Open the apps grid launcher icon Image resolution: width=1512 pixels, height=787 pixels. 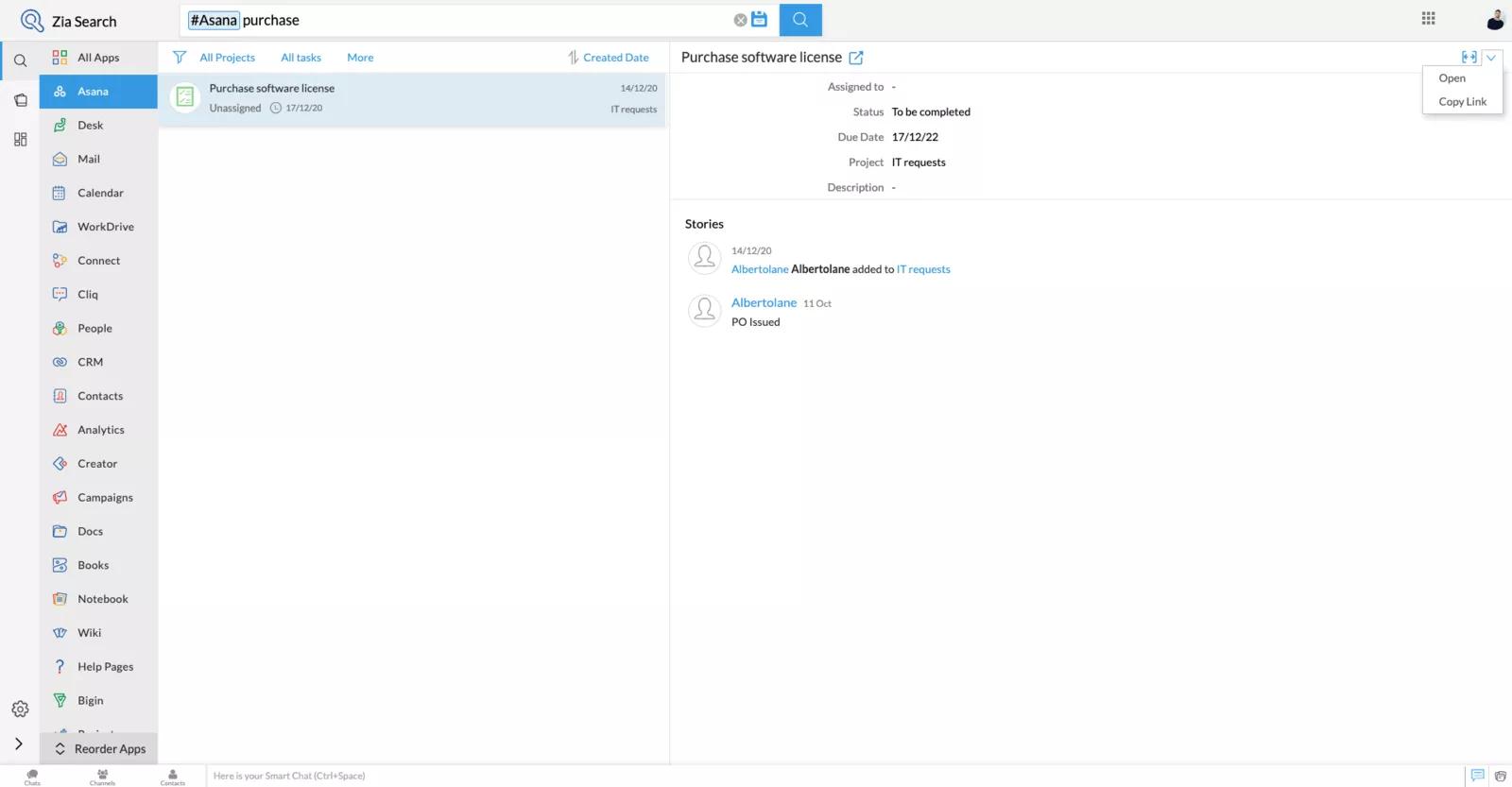1428,18
